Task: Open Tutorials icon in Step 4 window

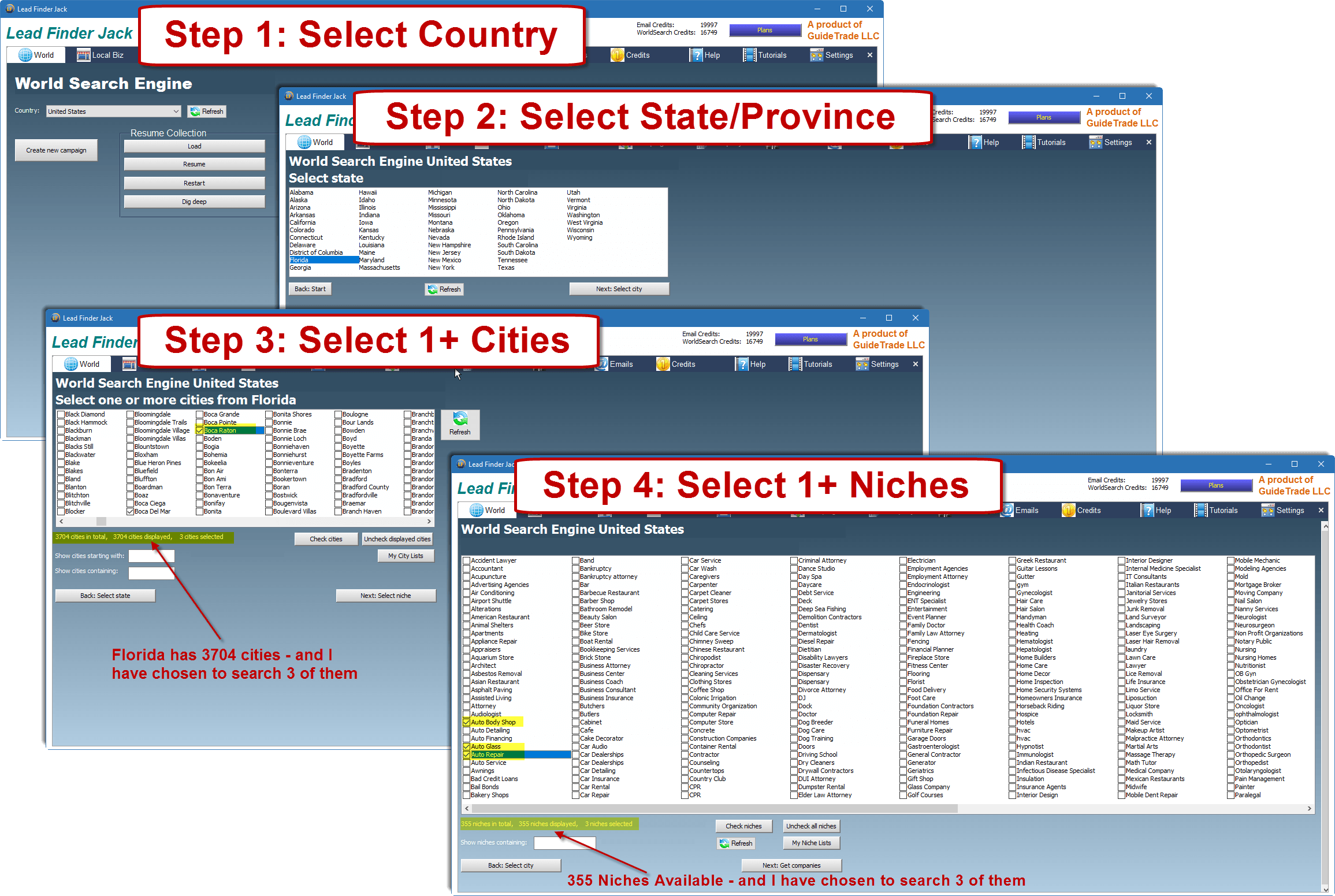Action: (1201, 510)
